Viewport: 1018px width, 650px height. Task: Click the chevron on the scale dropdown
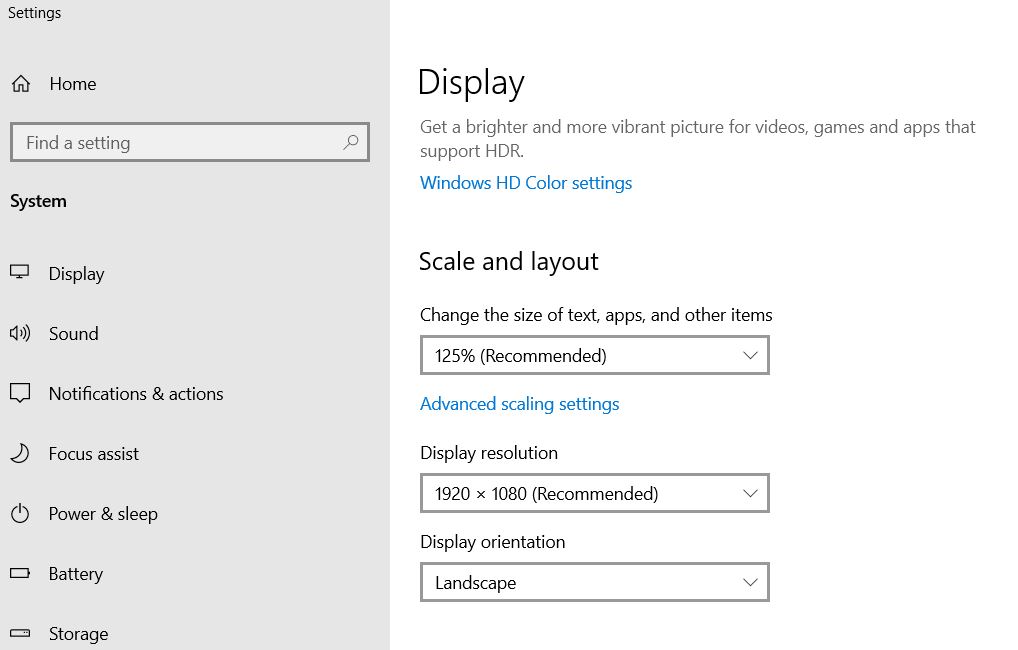click(750, 355)
